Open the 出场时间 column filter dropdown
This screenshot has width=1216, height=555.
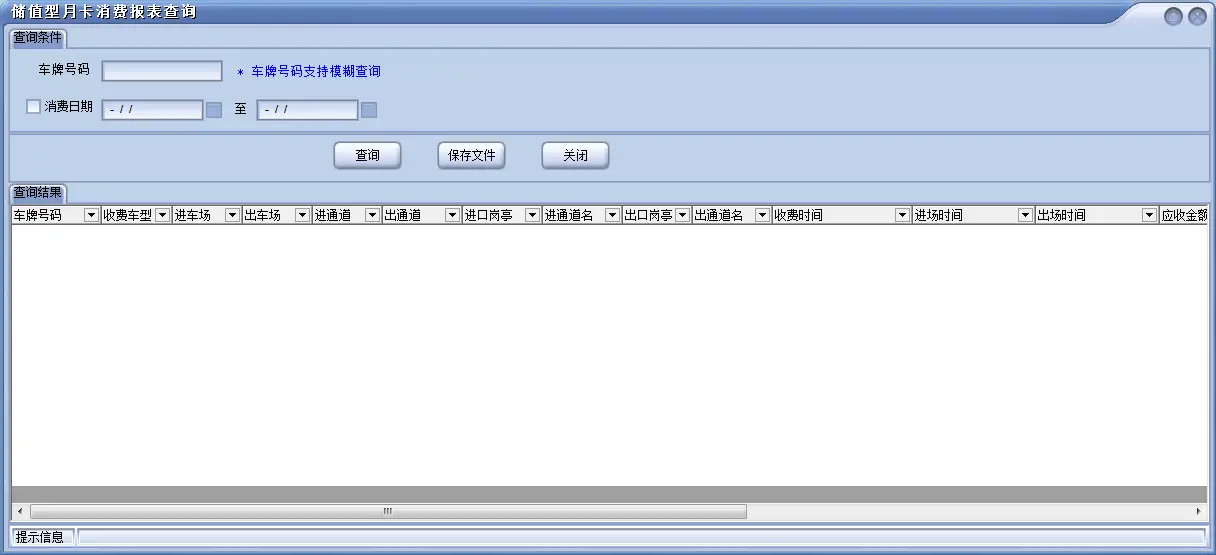(x=1149, y=215)
